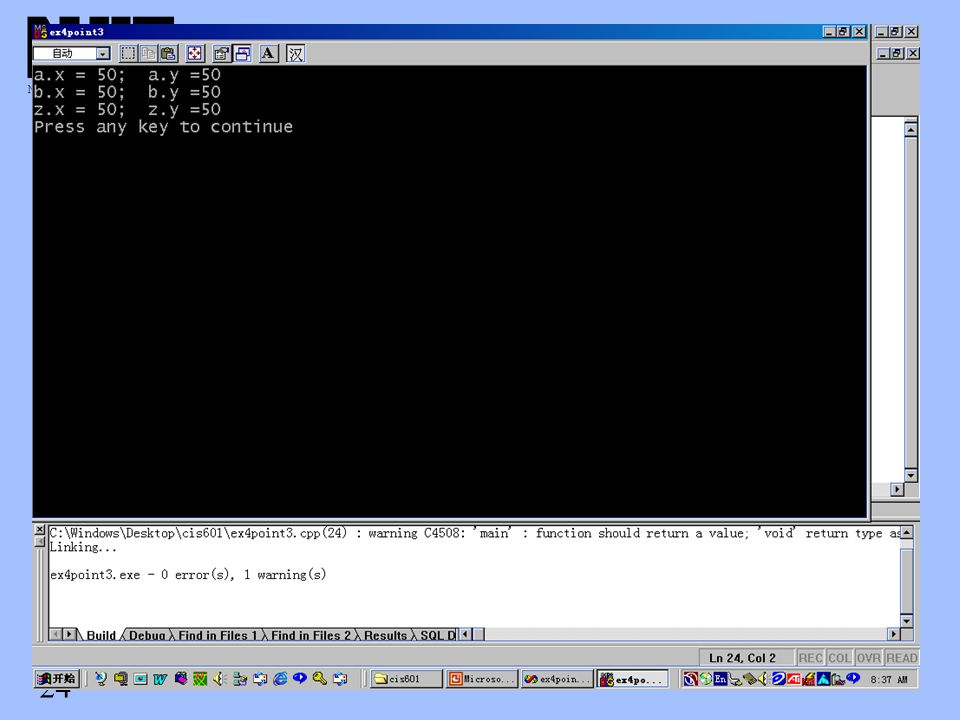Open the SQL Debugging tab
Image resolution: width=960 pixels, height=720 pixels.
(x=438, y=635)
